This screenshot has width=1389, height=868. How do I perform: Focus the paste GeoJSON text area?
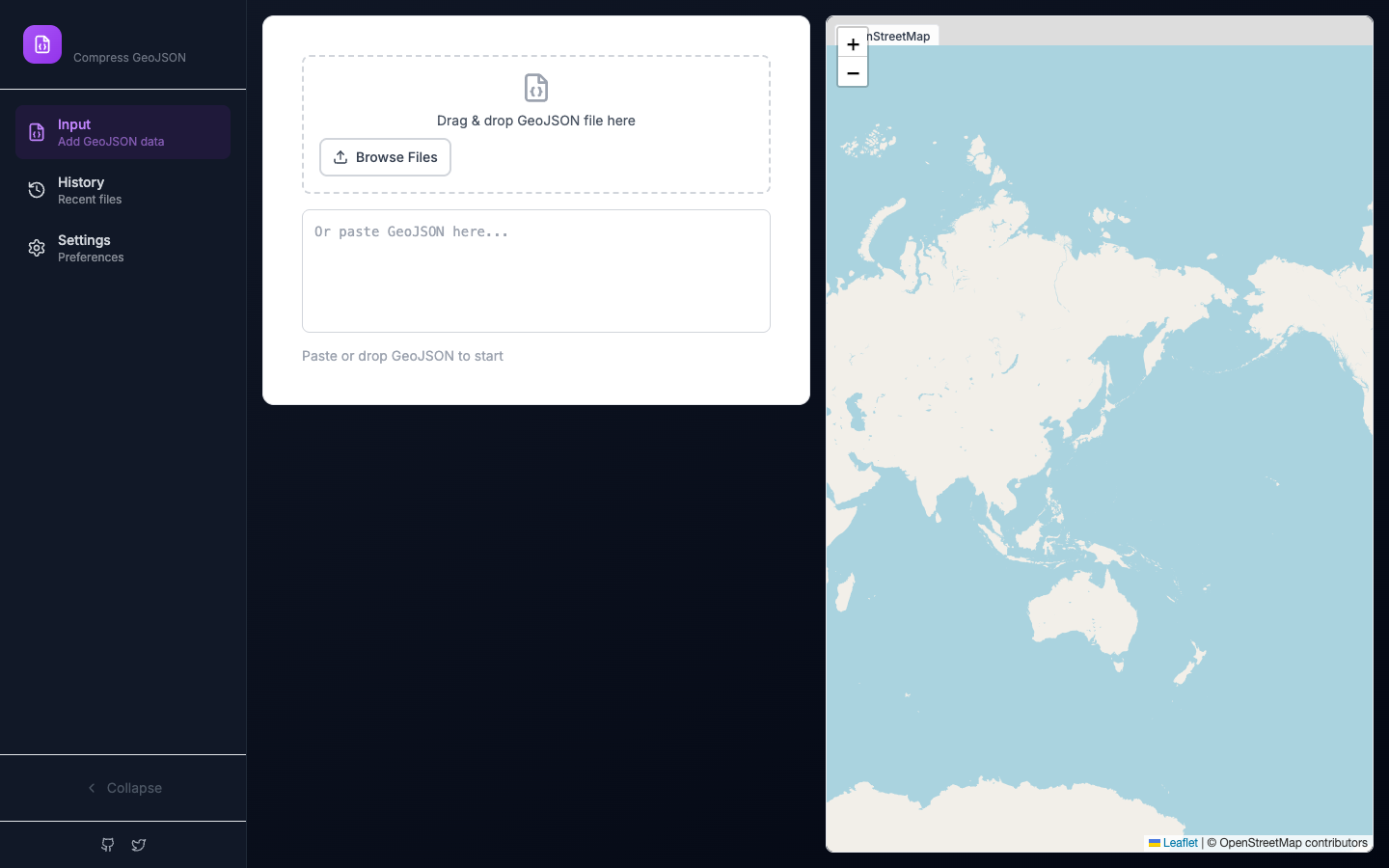tap(536, 271)
